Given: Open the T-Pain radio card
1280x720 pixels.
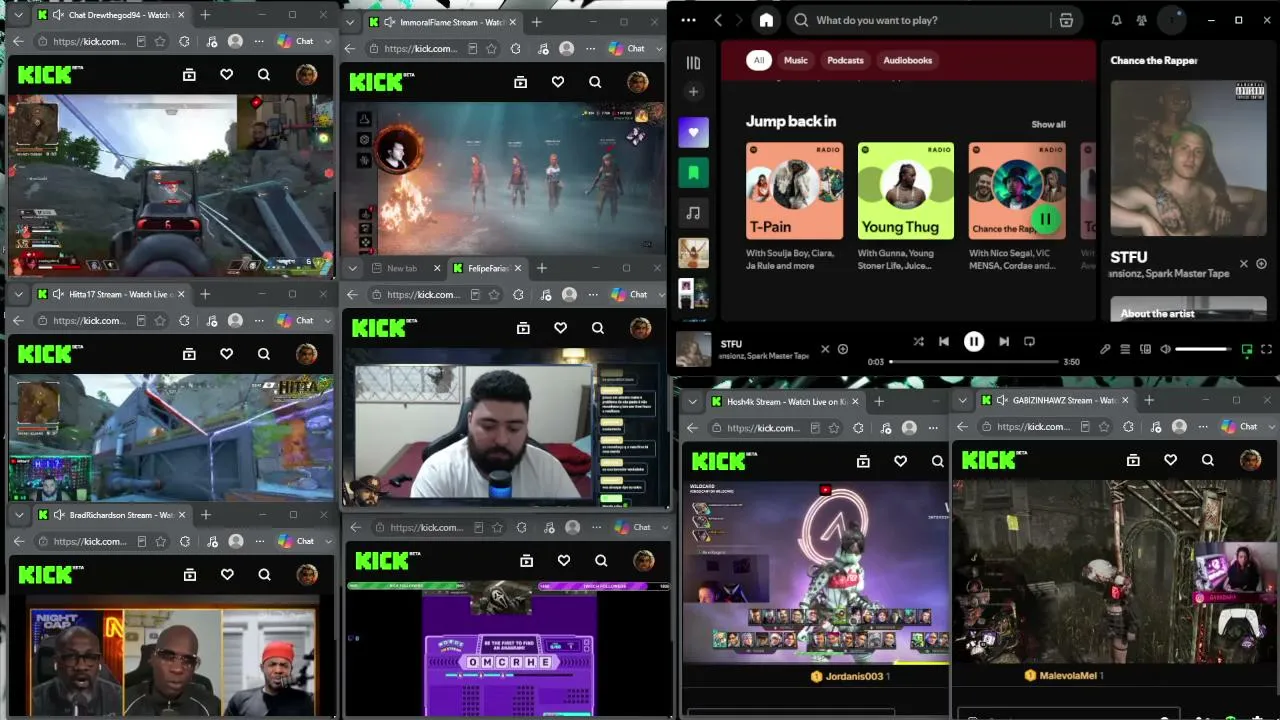Looking at the screenshot, I should point(794,206).
